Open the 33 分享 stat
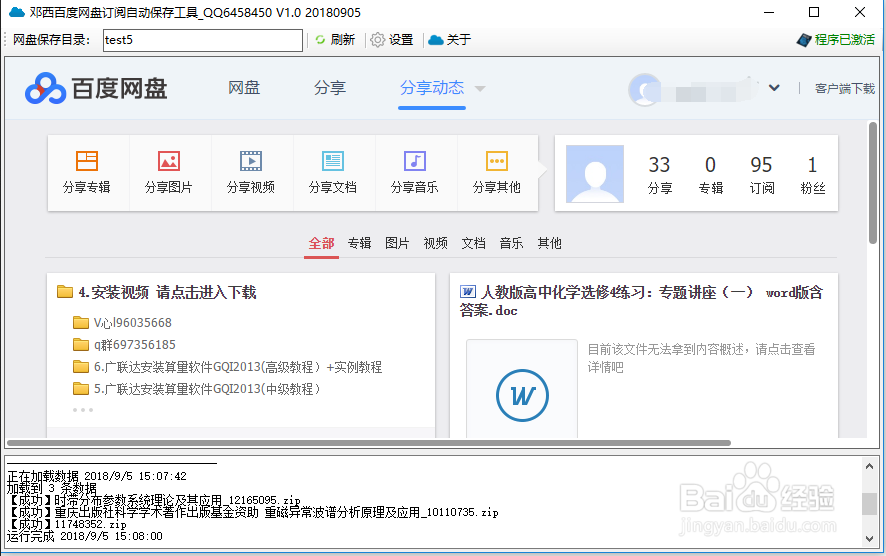Screen dimensions: 886x556 click(x=659, y=175)
